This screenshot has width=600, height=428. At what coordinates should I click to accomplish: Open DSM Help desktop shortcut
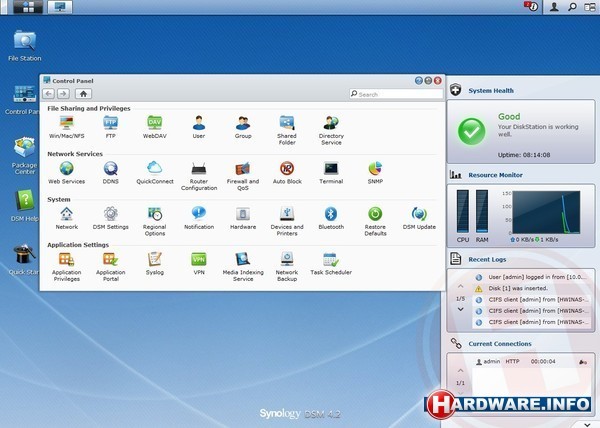coord(24,205)
